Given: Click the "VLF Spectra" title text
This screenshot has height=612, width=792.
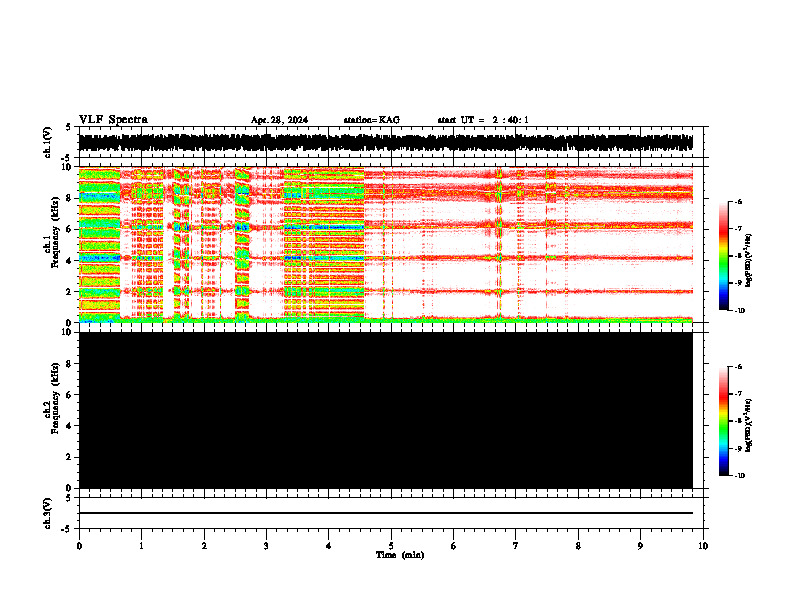Looking at the screenshot, I should pyautogui.click(x=113, y=120).
